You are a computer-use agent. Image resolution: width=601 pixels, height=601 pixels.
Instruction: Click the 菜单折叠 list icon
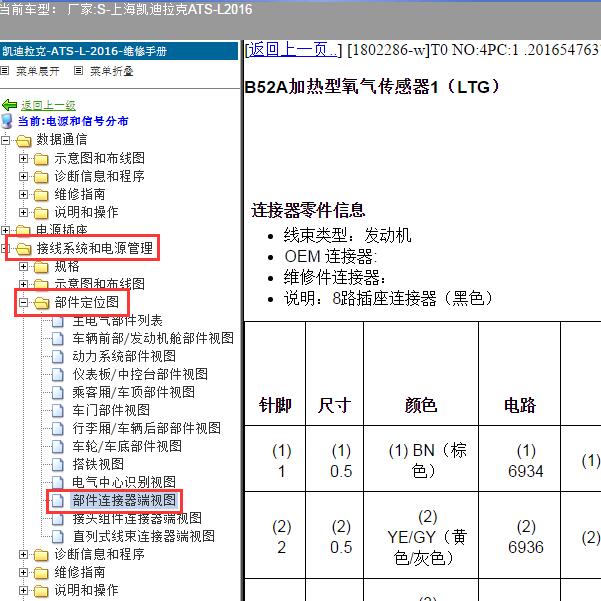[x=78, y=71]
